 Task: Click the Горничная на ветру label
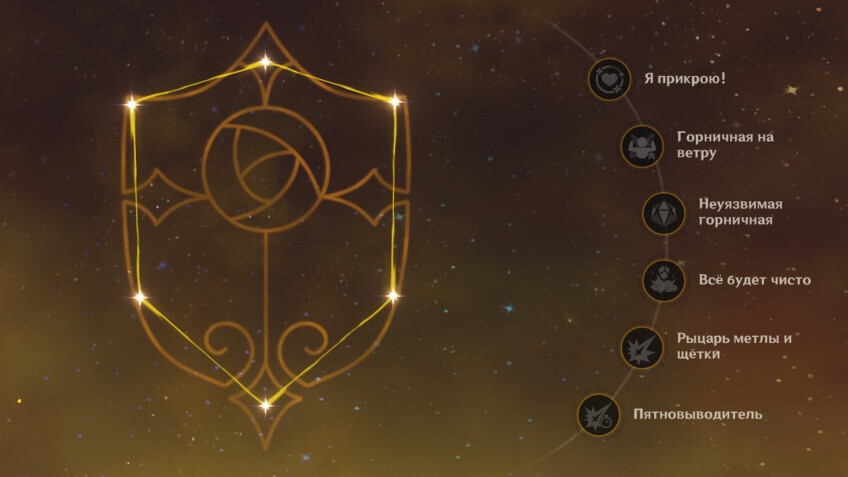pos(725,144)
